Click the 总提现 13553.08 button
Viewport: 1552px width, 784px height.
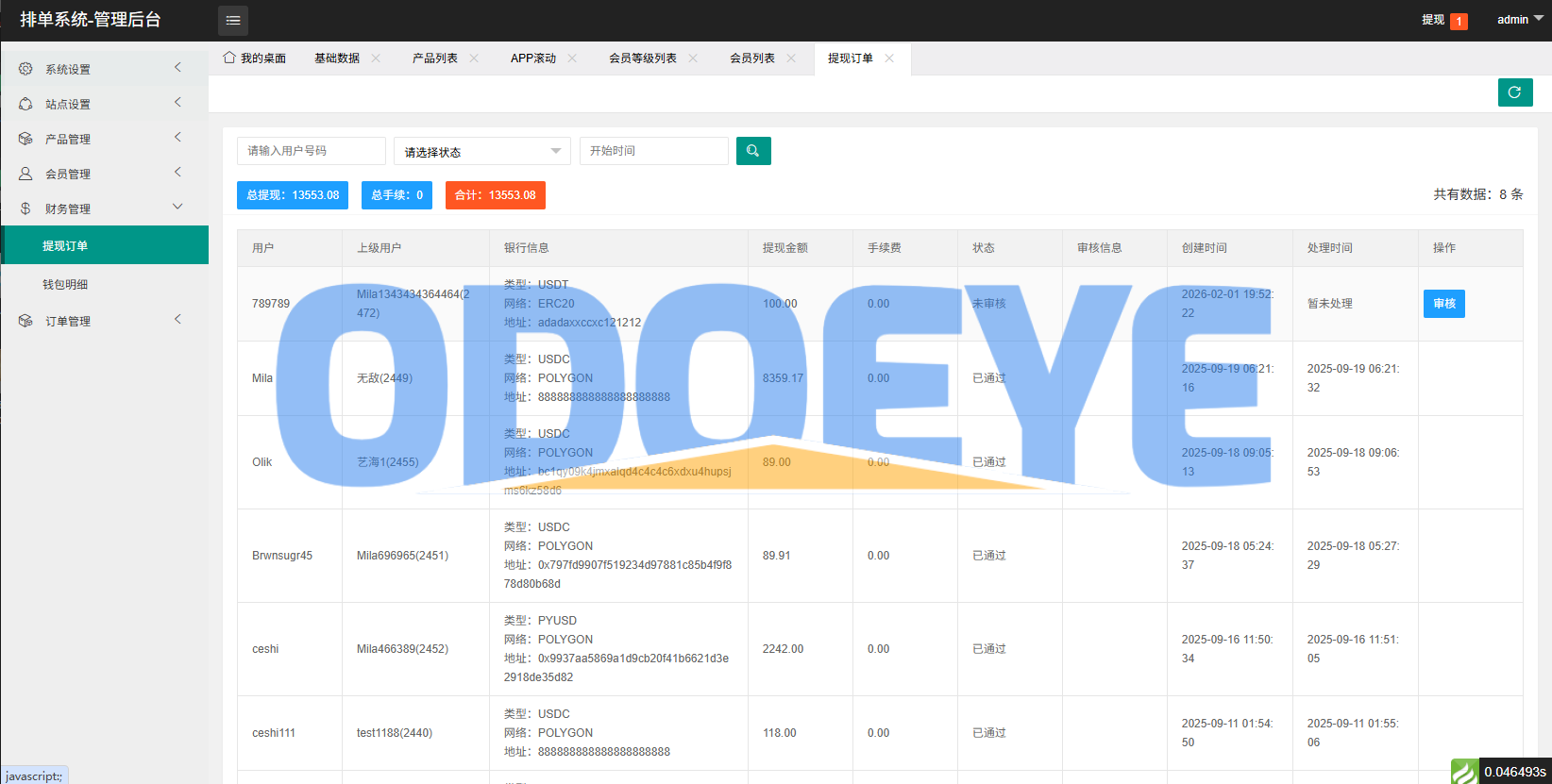tap(293, 195)
